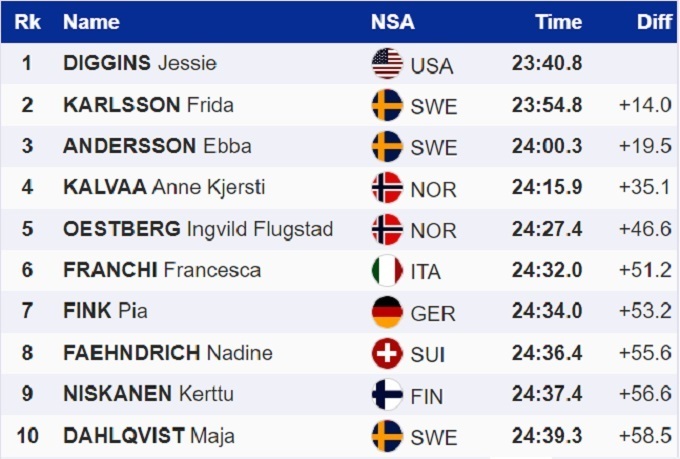Image resolution: width=680 pixels, height=459 pixels.
Task: Open NISKANEN Kerttu's name link
Action: coord(148,394)
